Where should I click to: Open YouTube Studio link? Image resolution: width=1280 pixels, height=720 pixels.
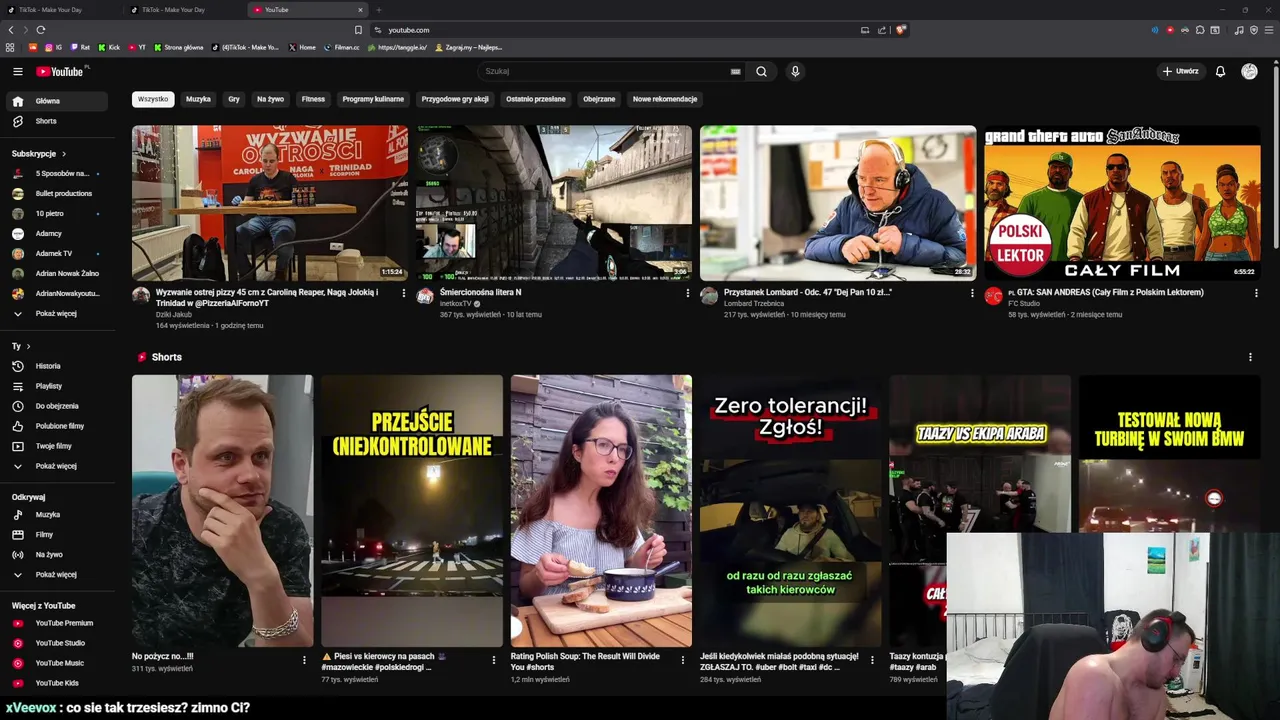57,643
